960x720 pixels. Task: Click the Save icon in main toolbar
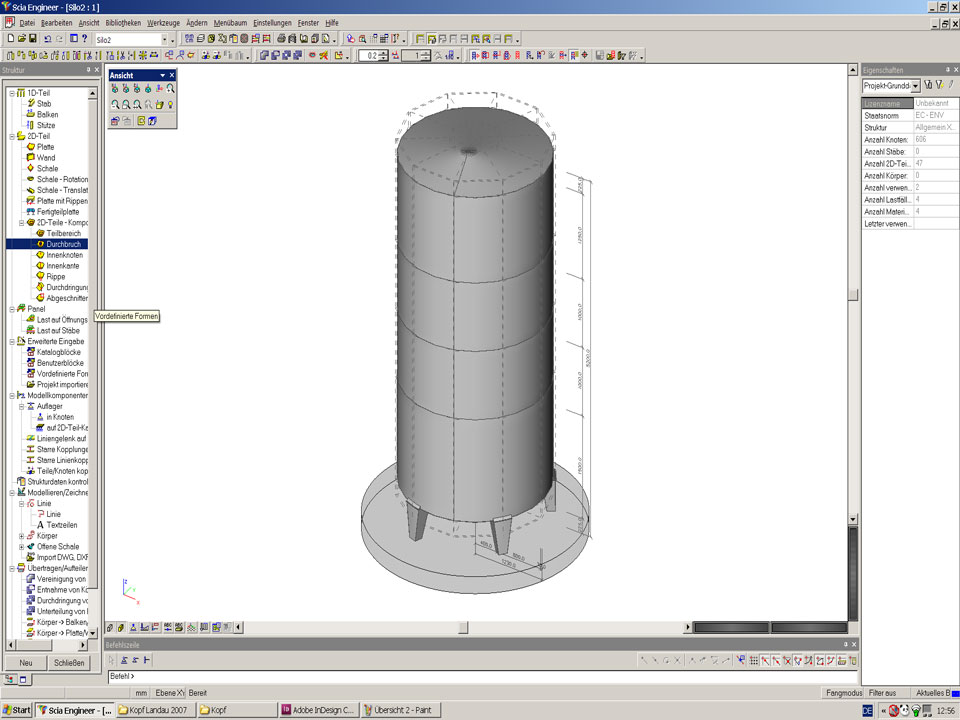[33, 39]
